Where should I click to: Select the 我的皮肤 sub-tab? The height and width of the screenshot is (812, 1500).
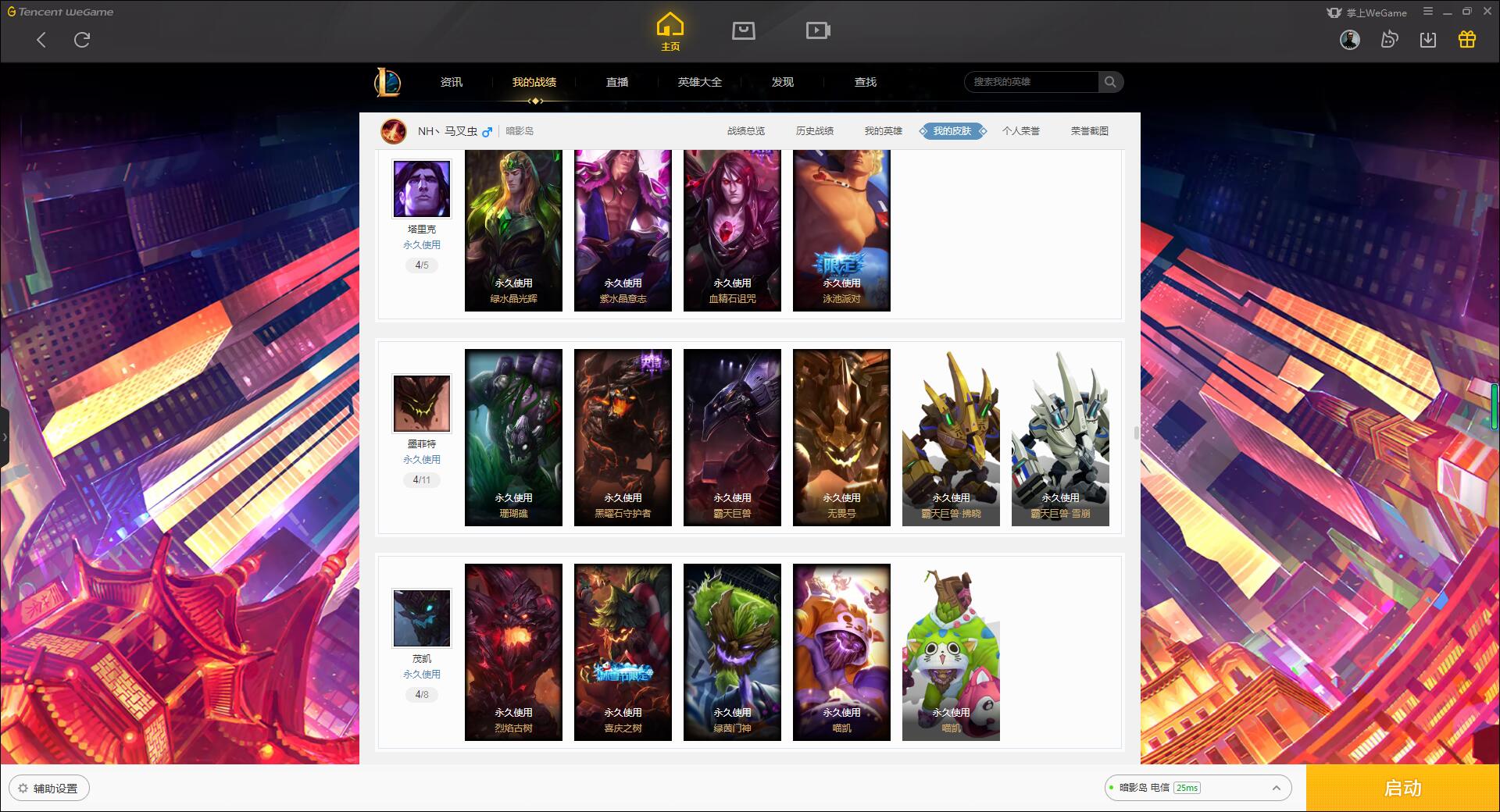(952, 131)
